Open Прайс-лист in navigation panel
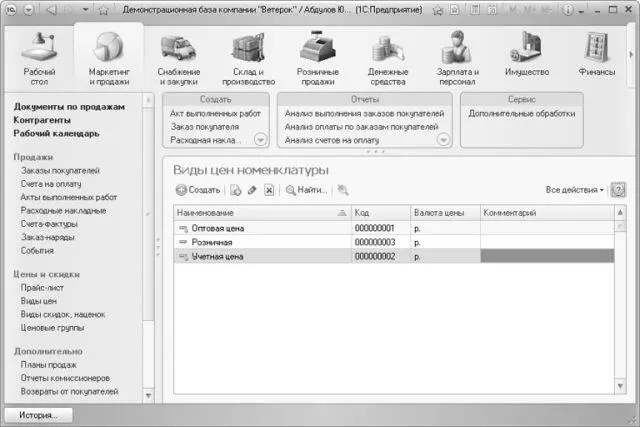This screenshot has width=640, height=427. 42,288
